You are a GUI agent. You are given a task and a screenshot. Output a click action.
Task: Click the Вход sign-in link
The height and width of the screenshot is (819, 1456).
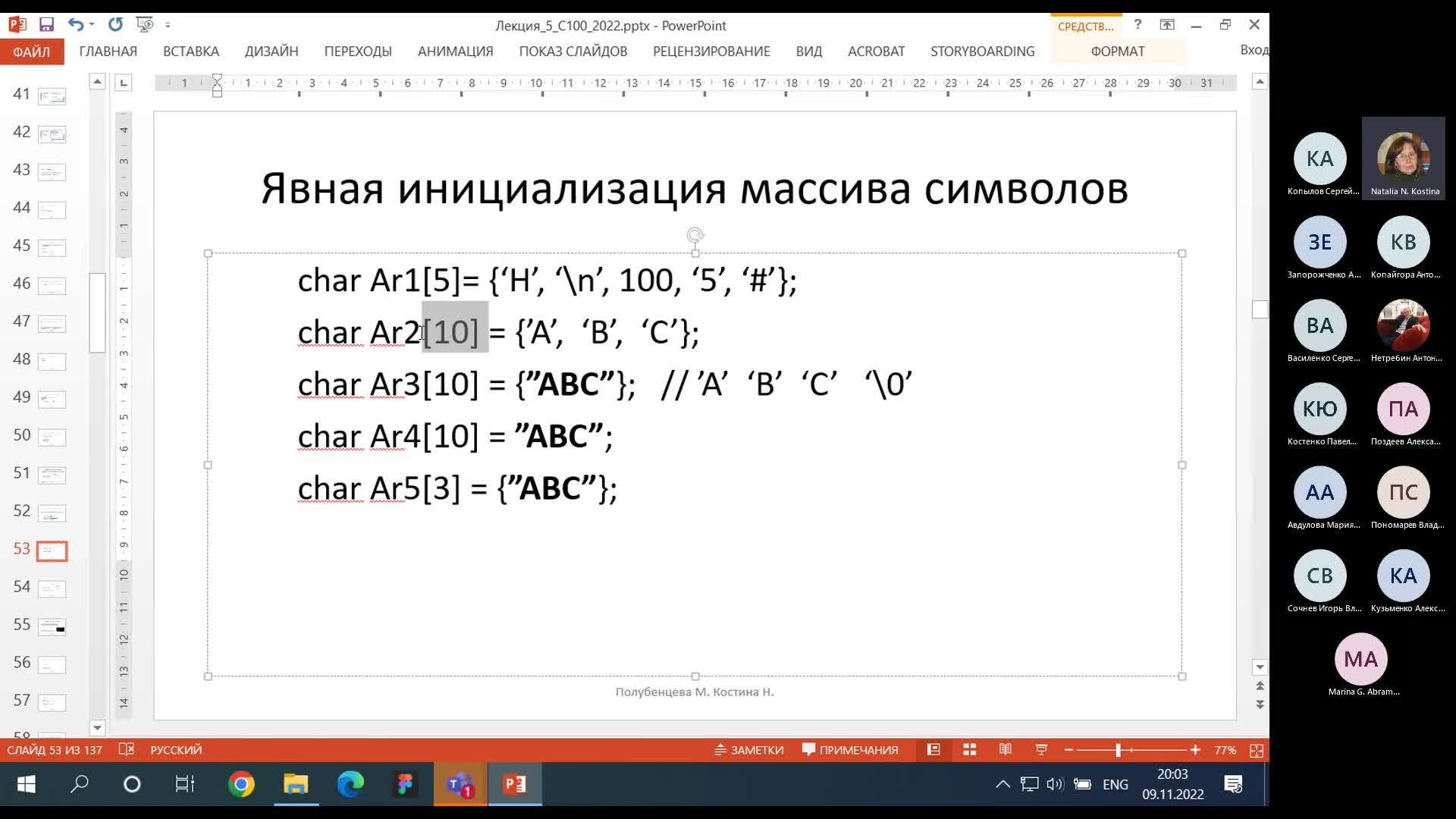point(1254,50)
